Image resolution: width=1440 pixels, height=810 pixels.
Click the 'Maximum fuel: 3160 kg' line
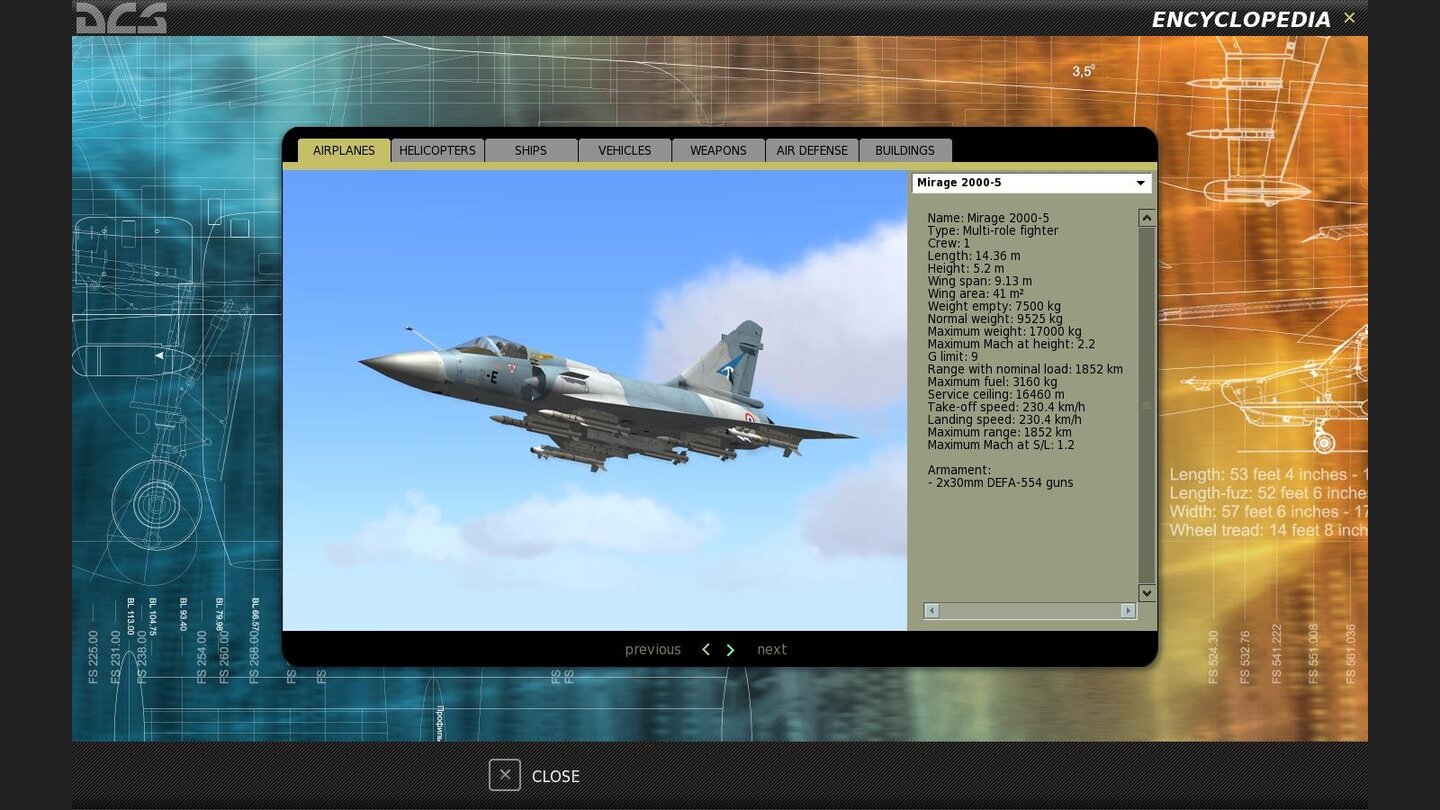(x=992, y=382)
